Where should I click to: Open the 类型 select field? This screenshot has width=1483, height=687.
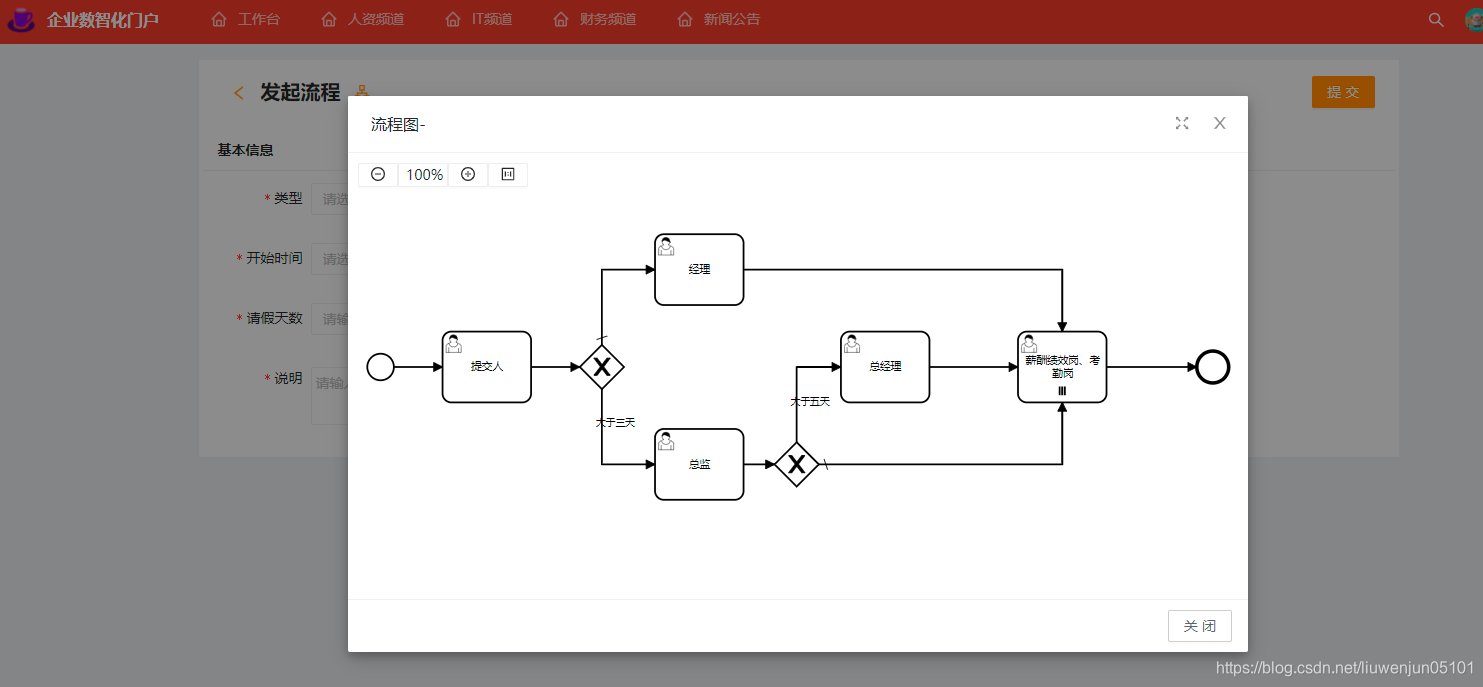[330, 199]
